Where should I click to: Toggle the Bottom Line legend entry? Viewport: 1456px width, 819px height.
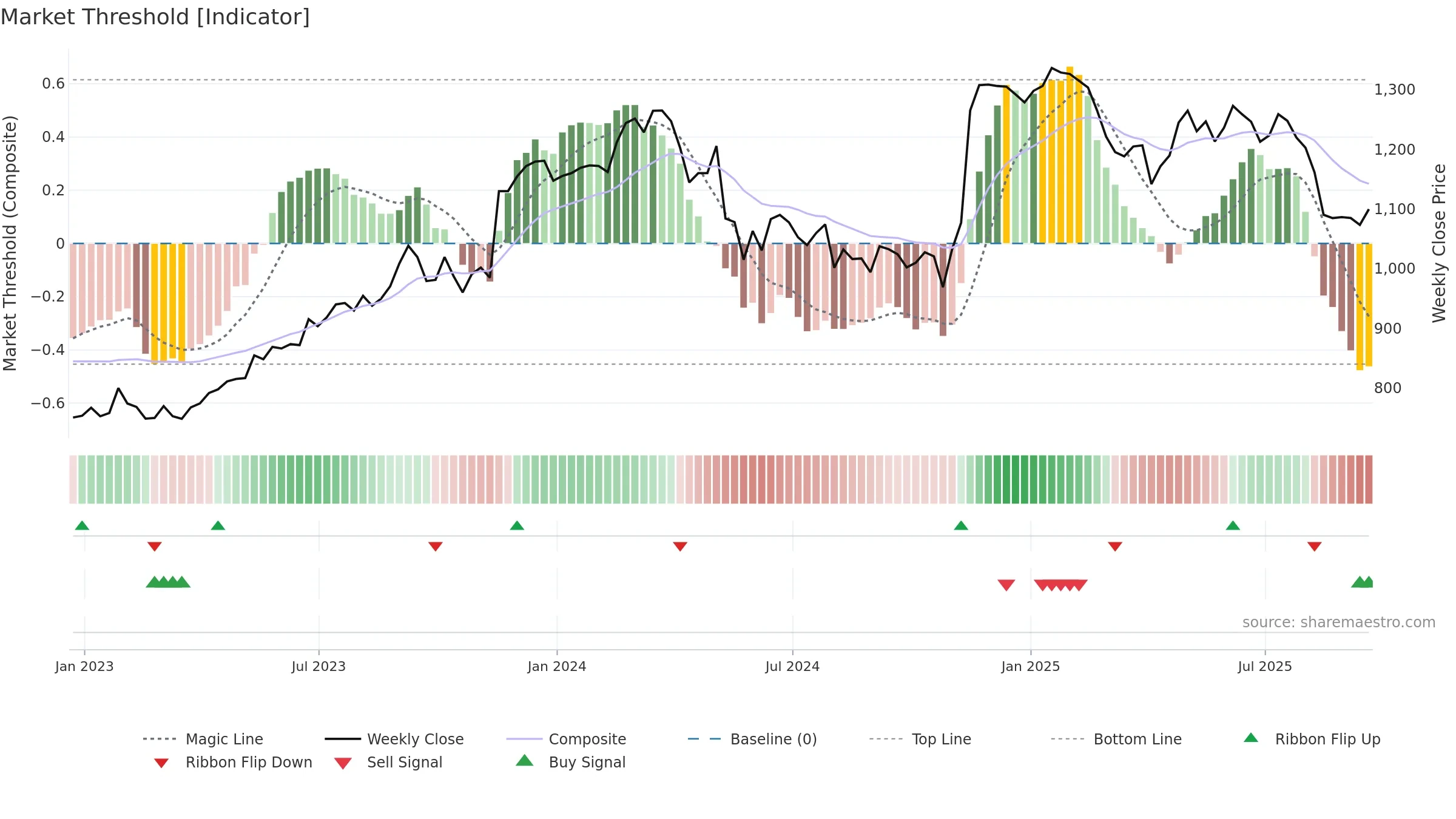(1116, 739)
